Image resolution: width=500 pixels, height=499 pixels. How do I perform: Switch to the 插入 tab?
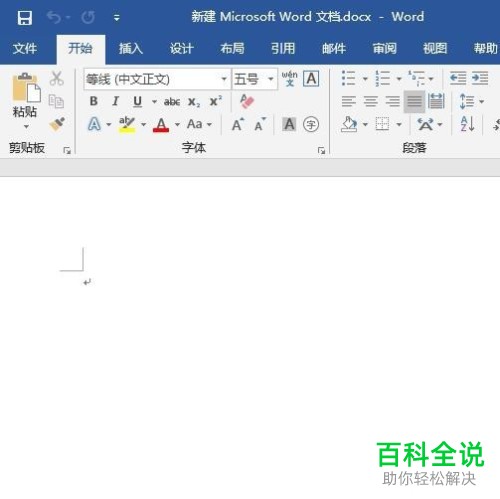pos(131,49)
